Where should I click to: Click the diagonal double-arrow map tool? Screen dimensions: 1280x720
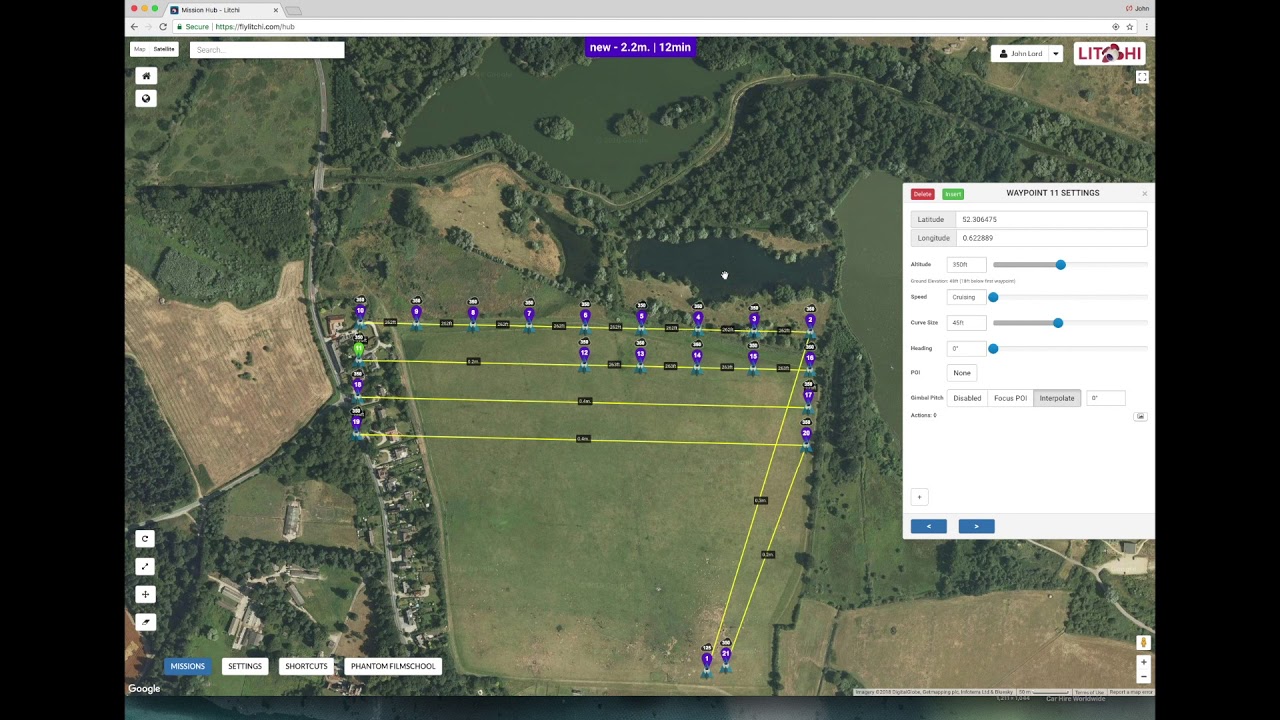click(145, 567)
